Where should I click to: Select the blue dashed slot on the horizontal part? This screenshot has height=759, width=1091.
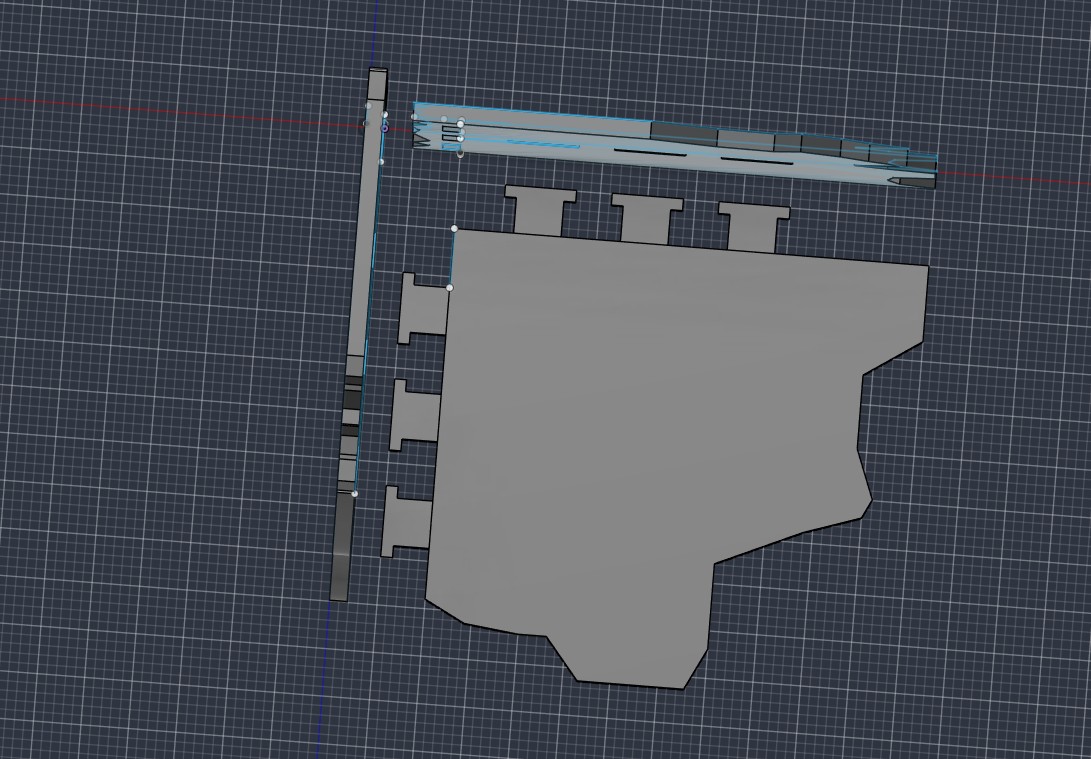tap(543, 144)
